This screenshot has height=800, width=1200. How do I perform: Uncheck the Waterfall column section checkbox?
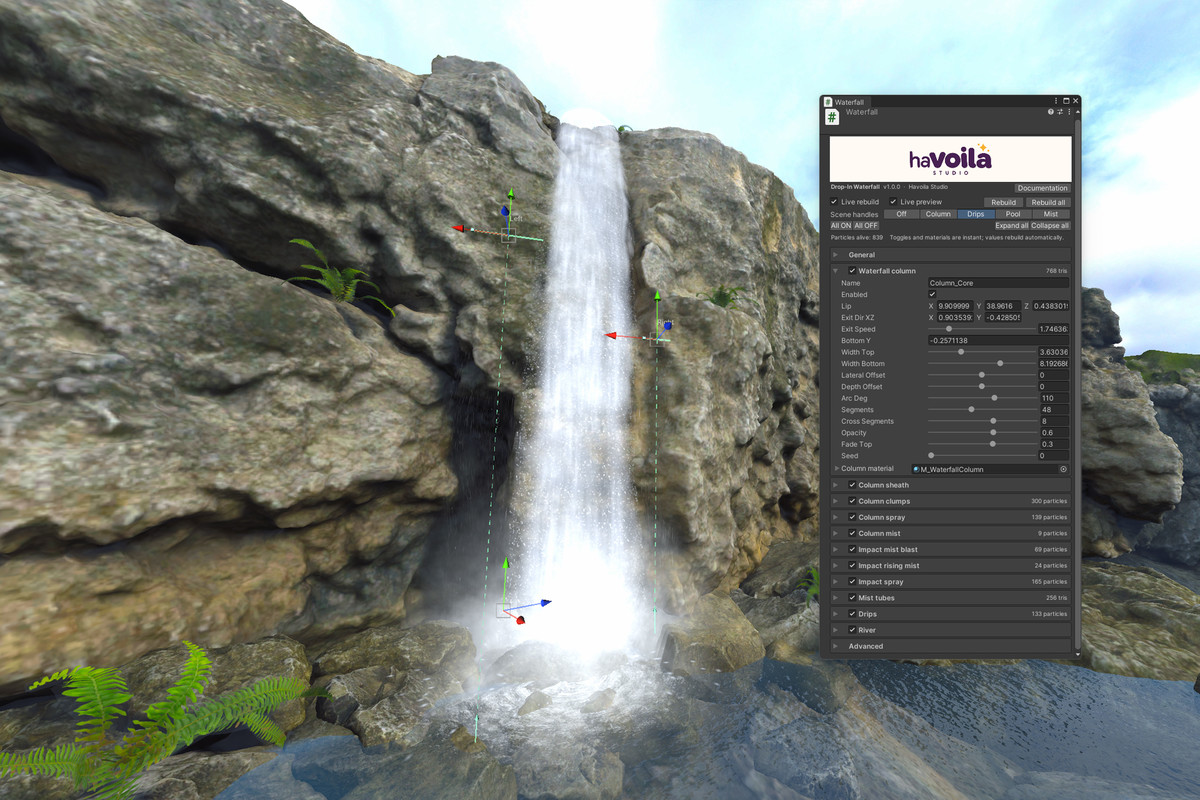852,271
